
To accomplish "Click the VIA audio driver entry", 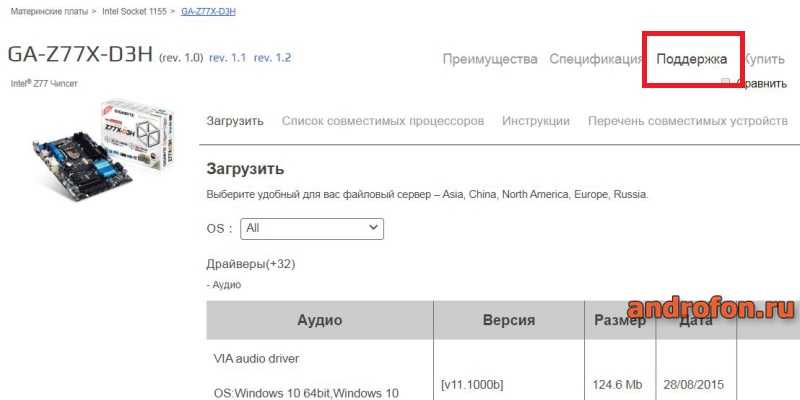I will [x=256, y=359].
